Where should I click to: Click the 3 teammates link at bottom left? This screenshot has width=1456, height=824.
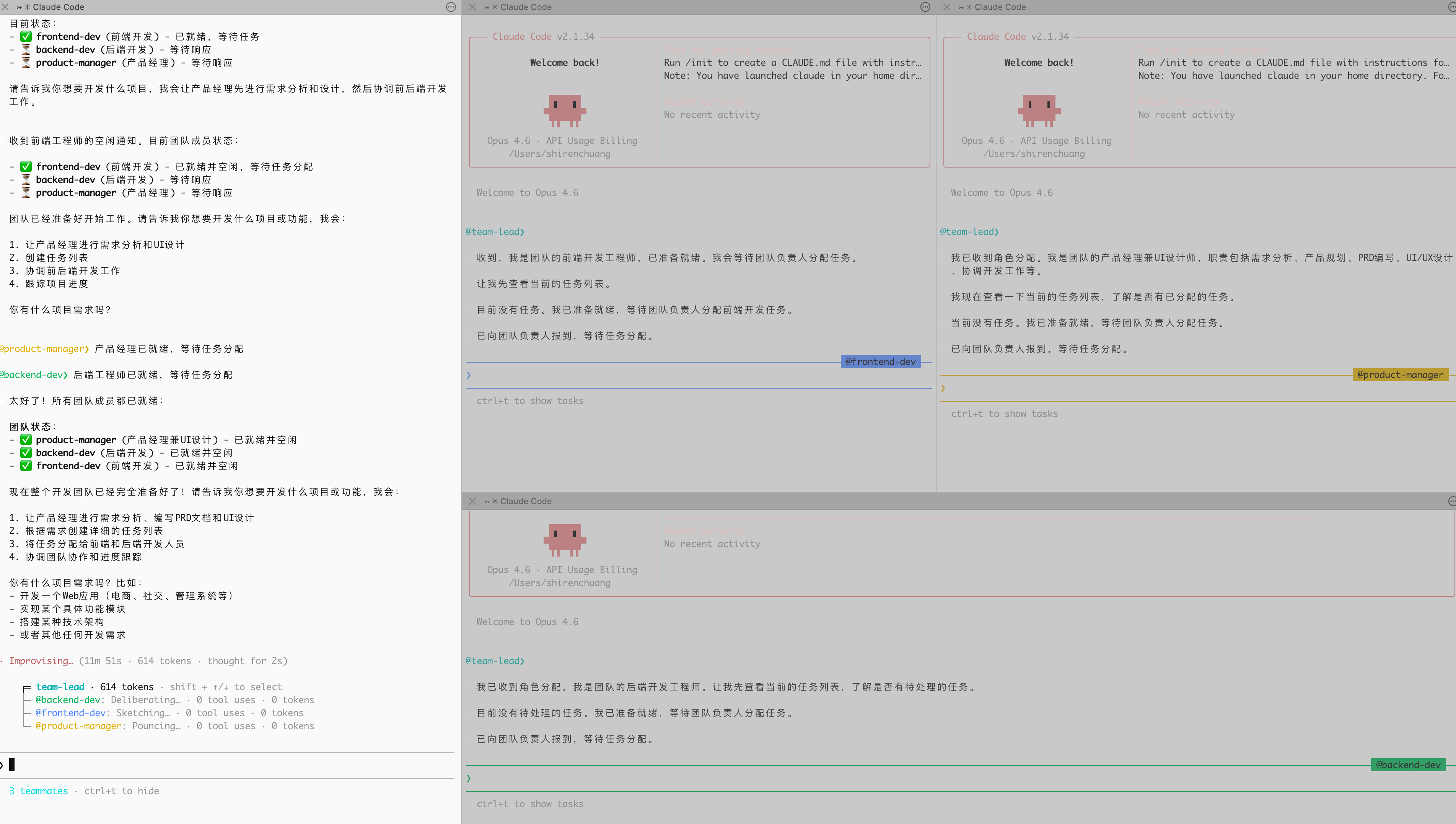tap(38, 791)
